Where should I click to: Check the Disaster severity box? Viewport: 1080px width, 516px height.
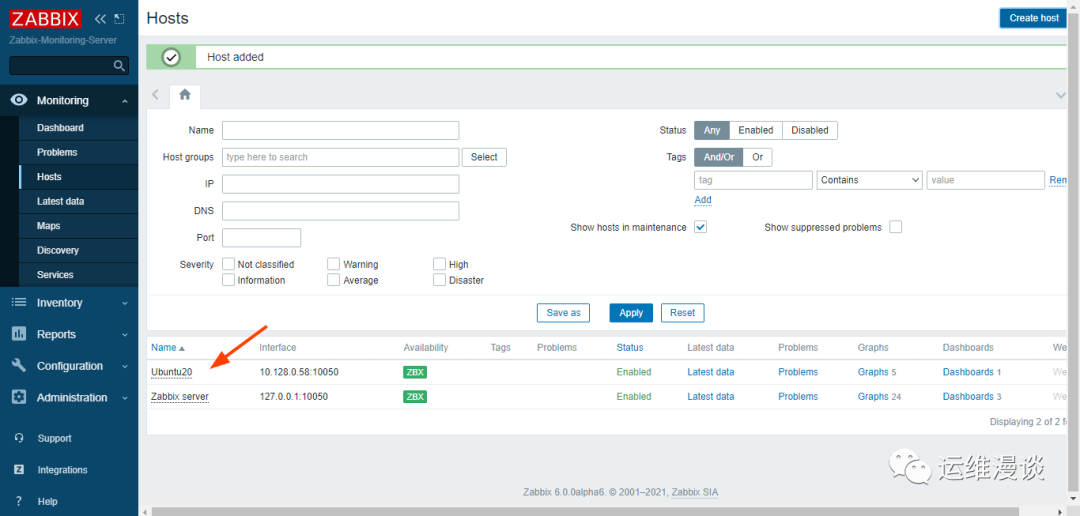point(439,280)
